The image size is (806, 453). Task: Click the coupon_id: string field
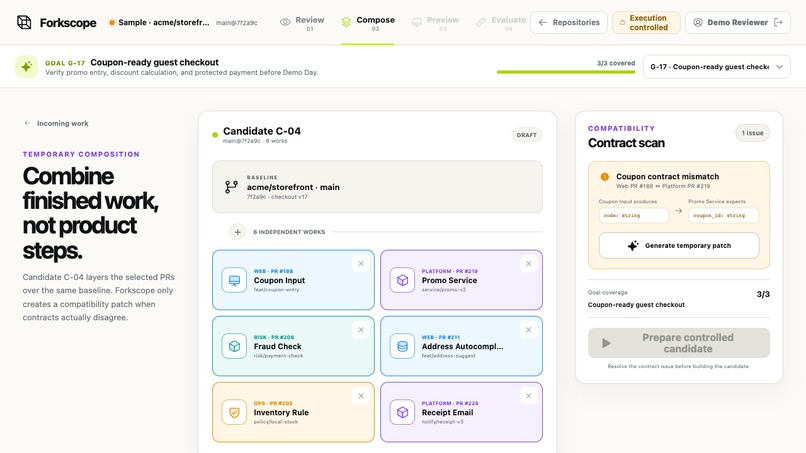[723, 215]
